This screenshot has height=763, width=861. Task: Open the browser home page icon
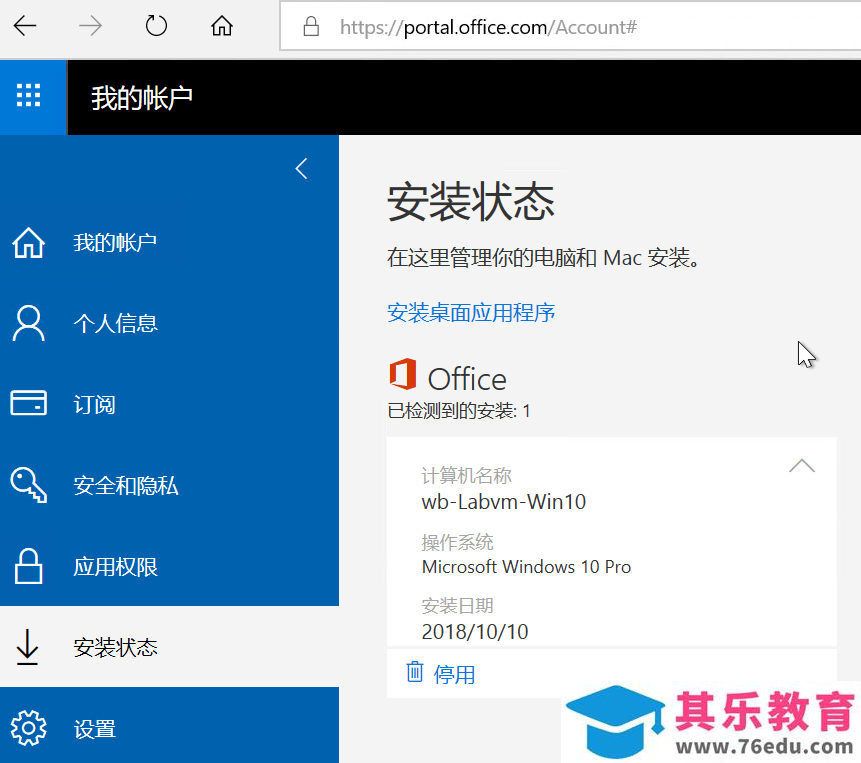(222, 26)
